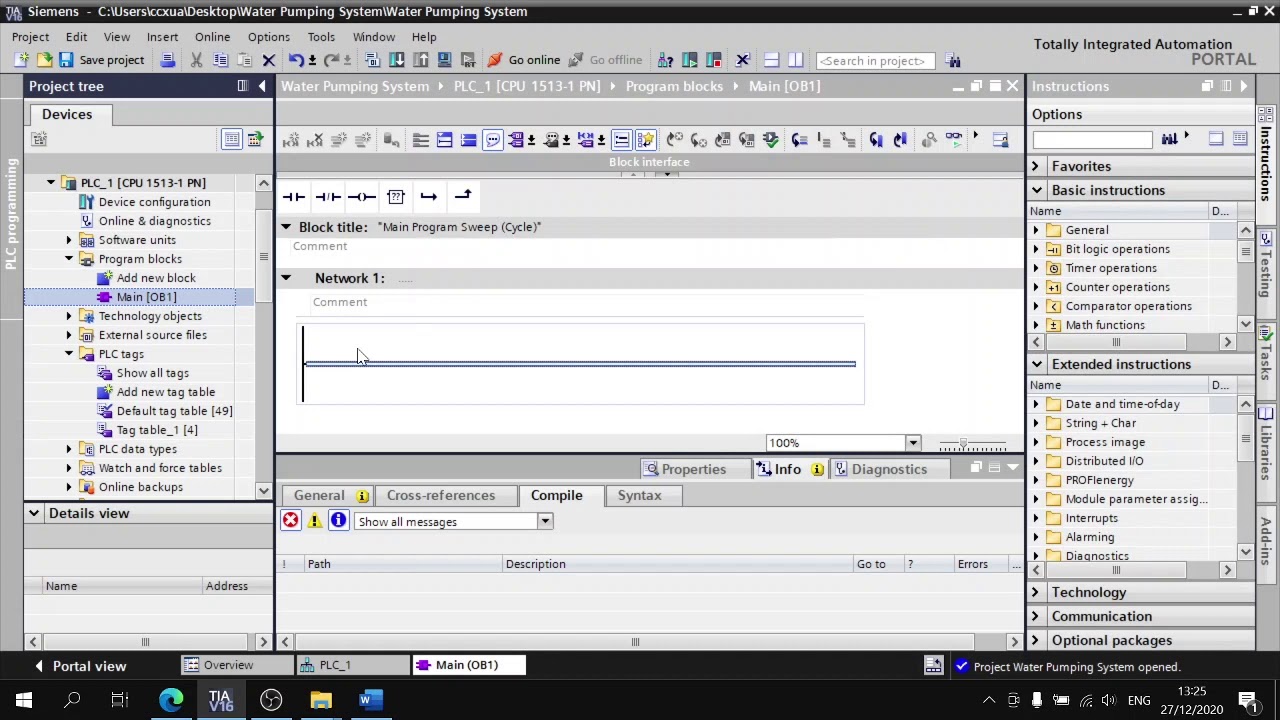Click the Start CPU icon
Screen dimensions: 1280x720
[689, 60]
